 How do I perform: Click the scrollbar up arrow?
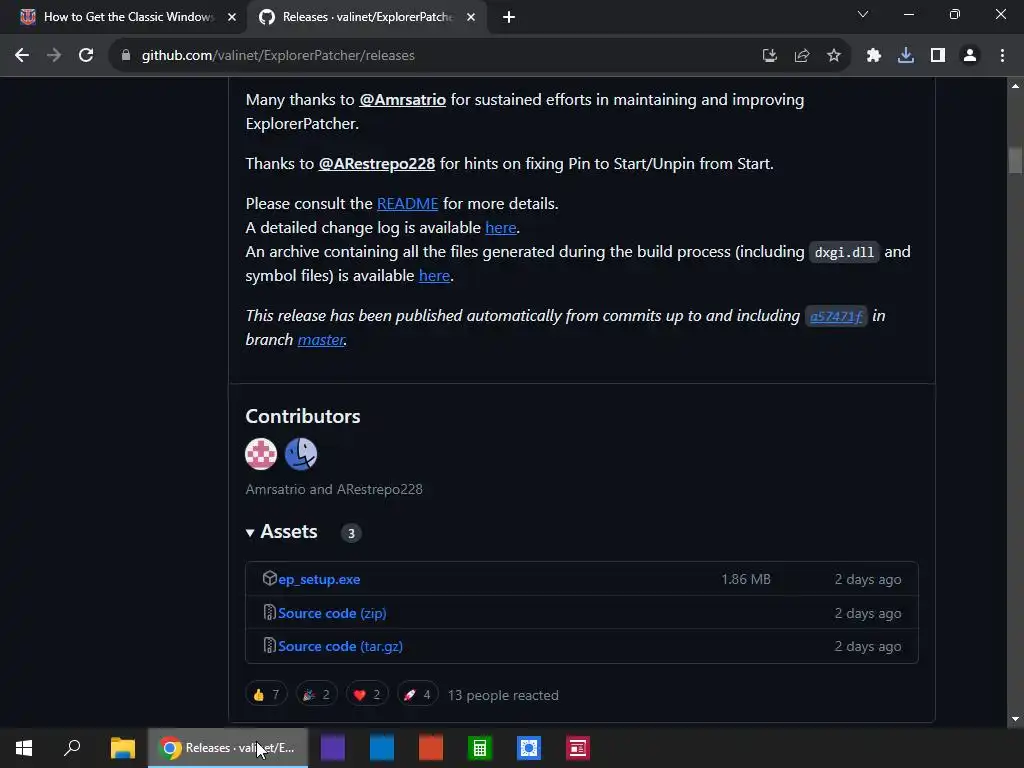click(1015, 86)
